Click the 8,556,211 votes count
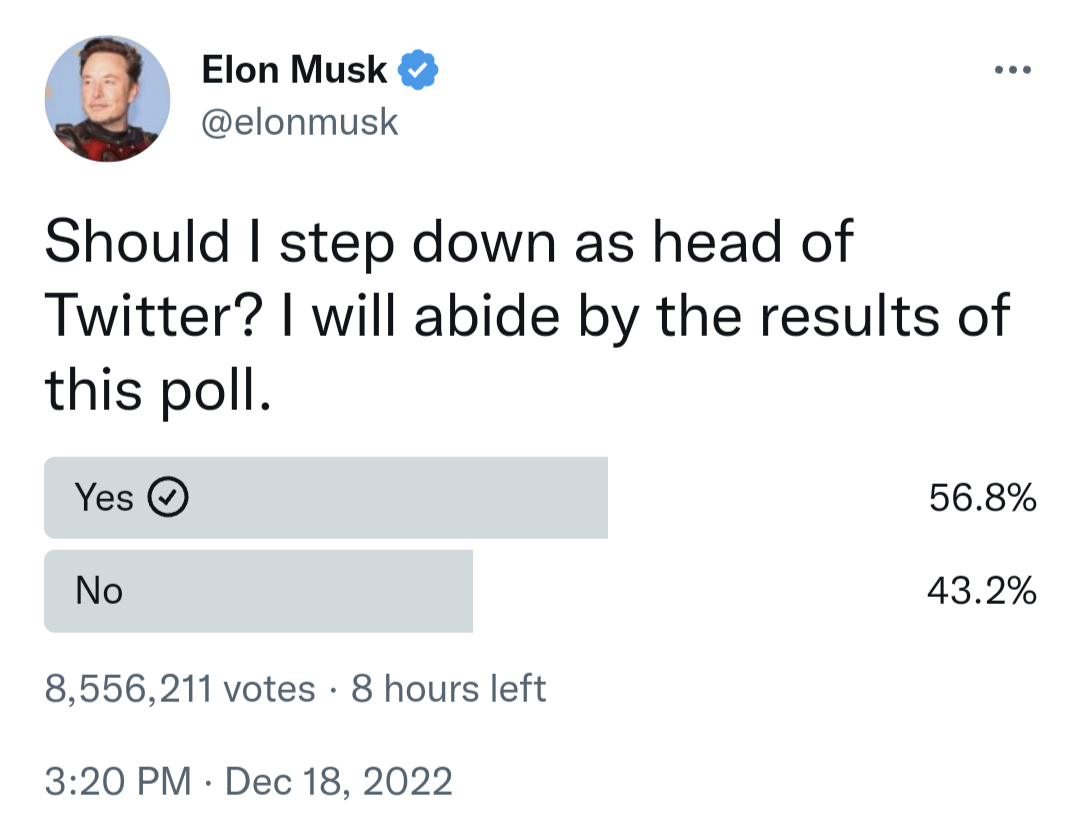 coord(180,689)
